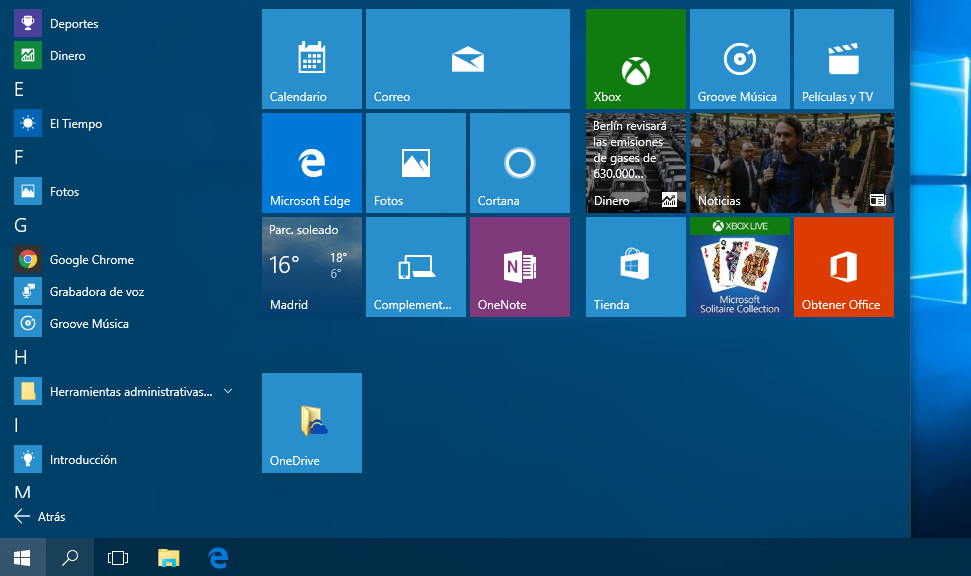The height and width of the screenshot is (576, 971).
Task: Open File Explorer from the taskbar
Action: [169, 558]
